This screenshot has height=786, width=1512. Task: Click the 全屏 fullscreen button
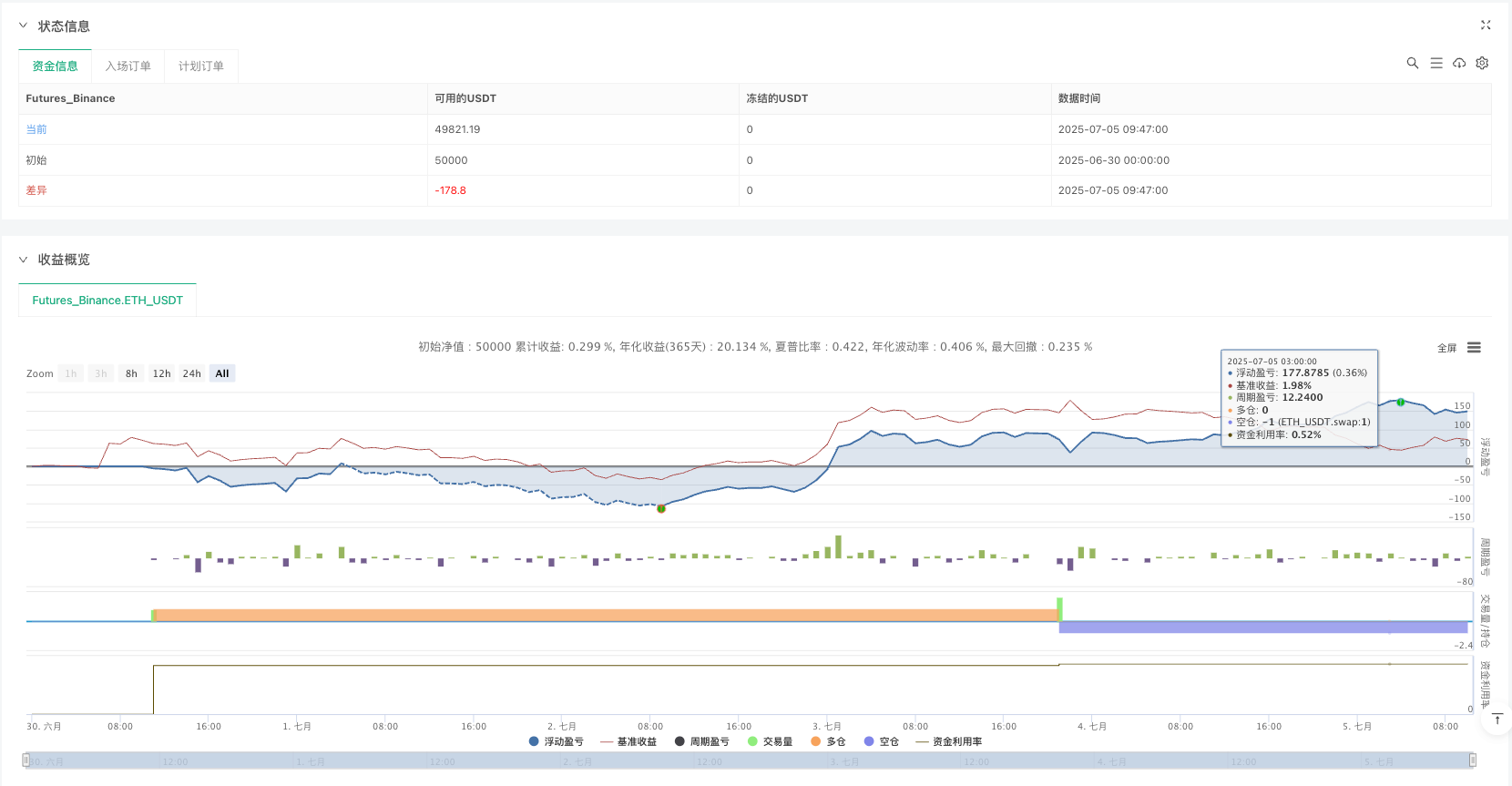1446,348
